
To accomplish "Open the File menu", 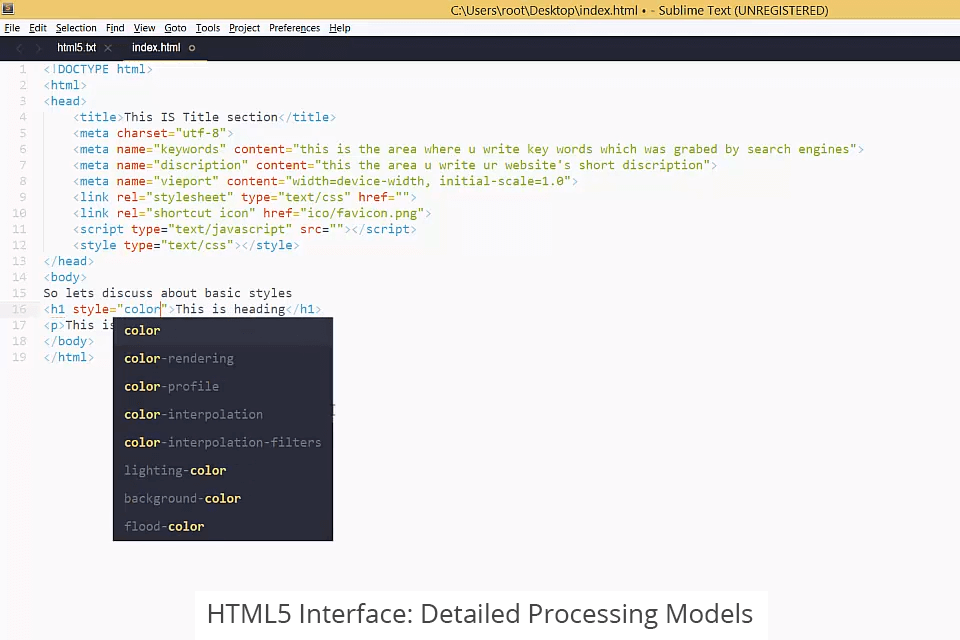I will tap(12, 28).
